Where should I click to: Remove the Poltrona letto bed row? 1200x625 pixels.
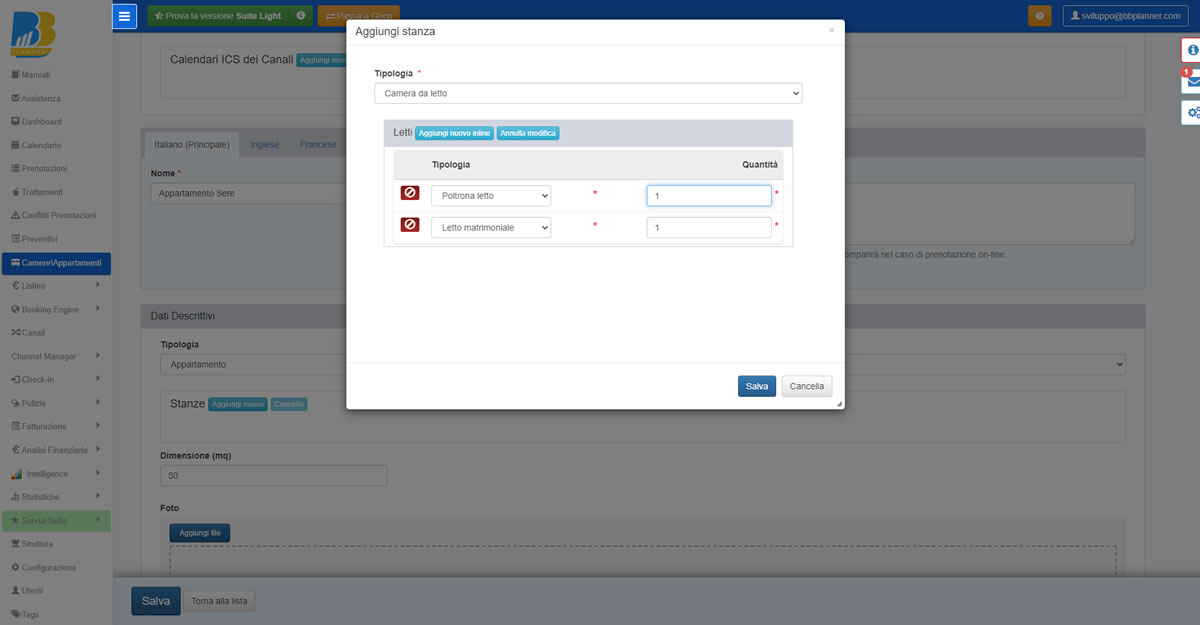410,195
